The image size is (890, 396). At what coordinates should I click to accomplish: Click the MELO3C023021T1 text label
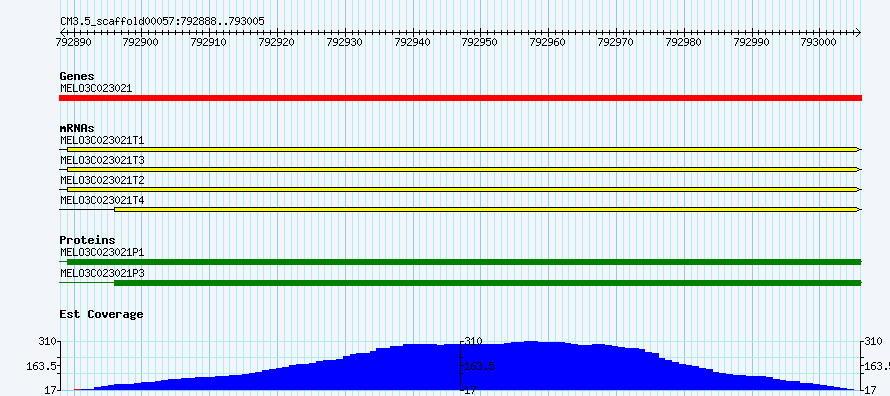point(102,140)
